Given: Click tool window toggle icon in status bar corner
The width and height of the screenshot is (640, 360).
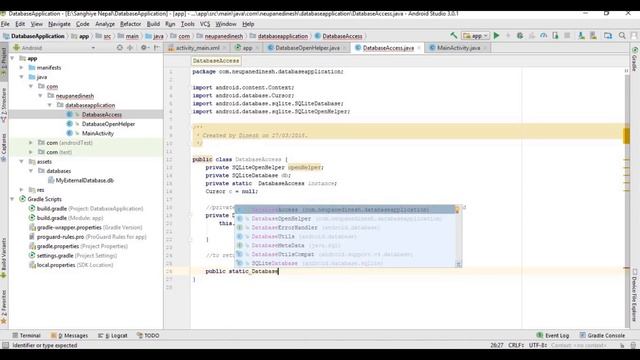Looking at the screenshot, I should (5, 345).
